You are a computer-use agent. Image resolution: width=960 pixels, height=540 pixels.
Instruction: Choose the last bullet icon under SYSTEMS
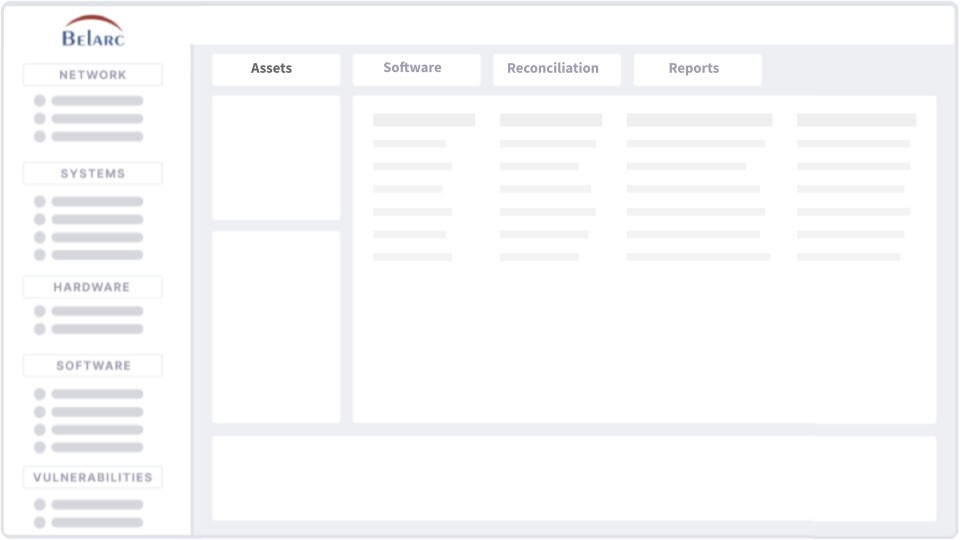coord(40,255)
